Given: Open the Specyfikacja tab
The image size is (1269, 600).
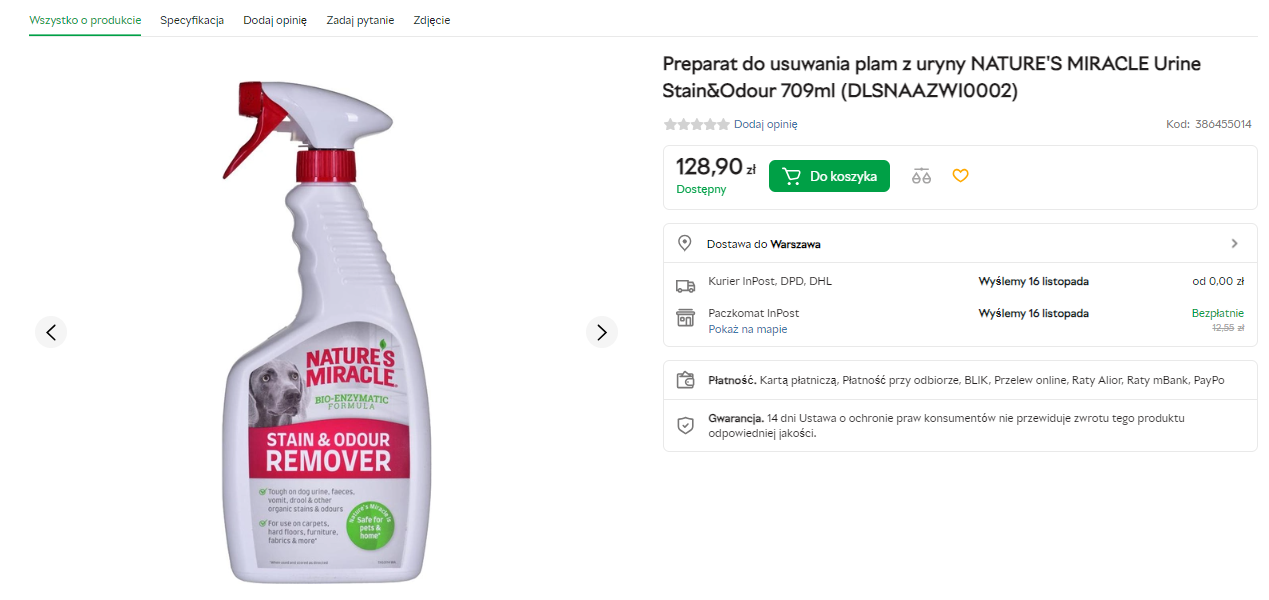Looking at the screenshot, I should 192,20.
